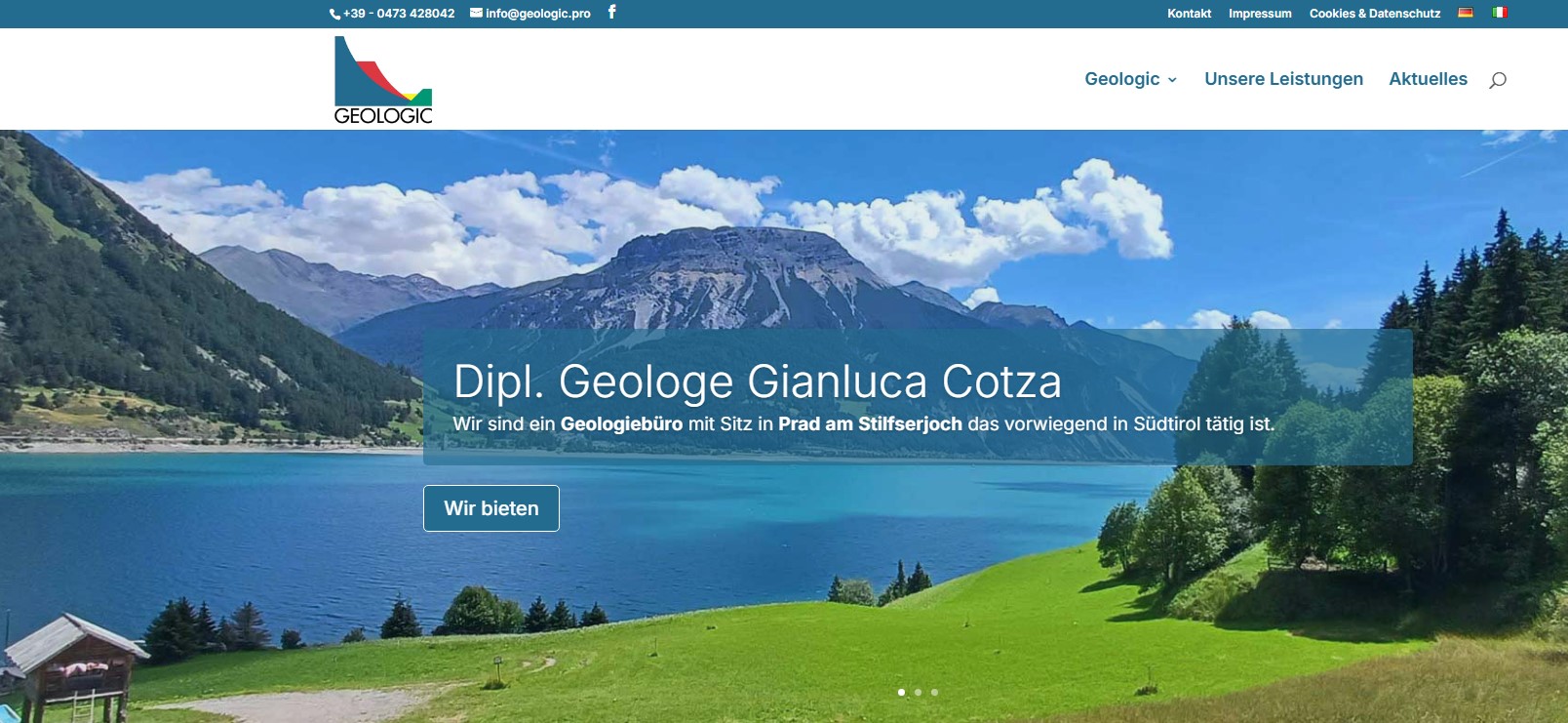Open the Facebook icon link
Image resolution: width=1568 pixels, height=723 pixels.
click(611, 13)
